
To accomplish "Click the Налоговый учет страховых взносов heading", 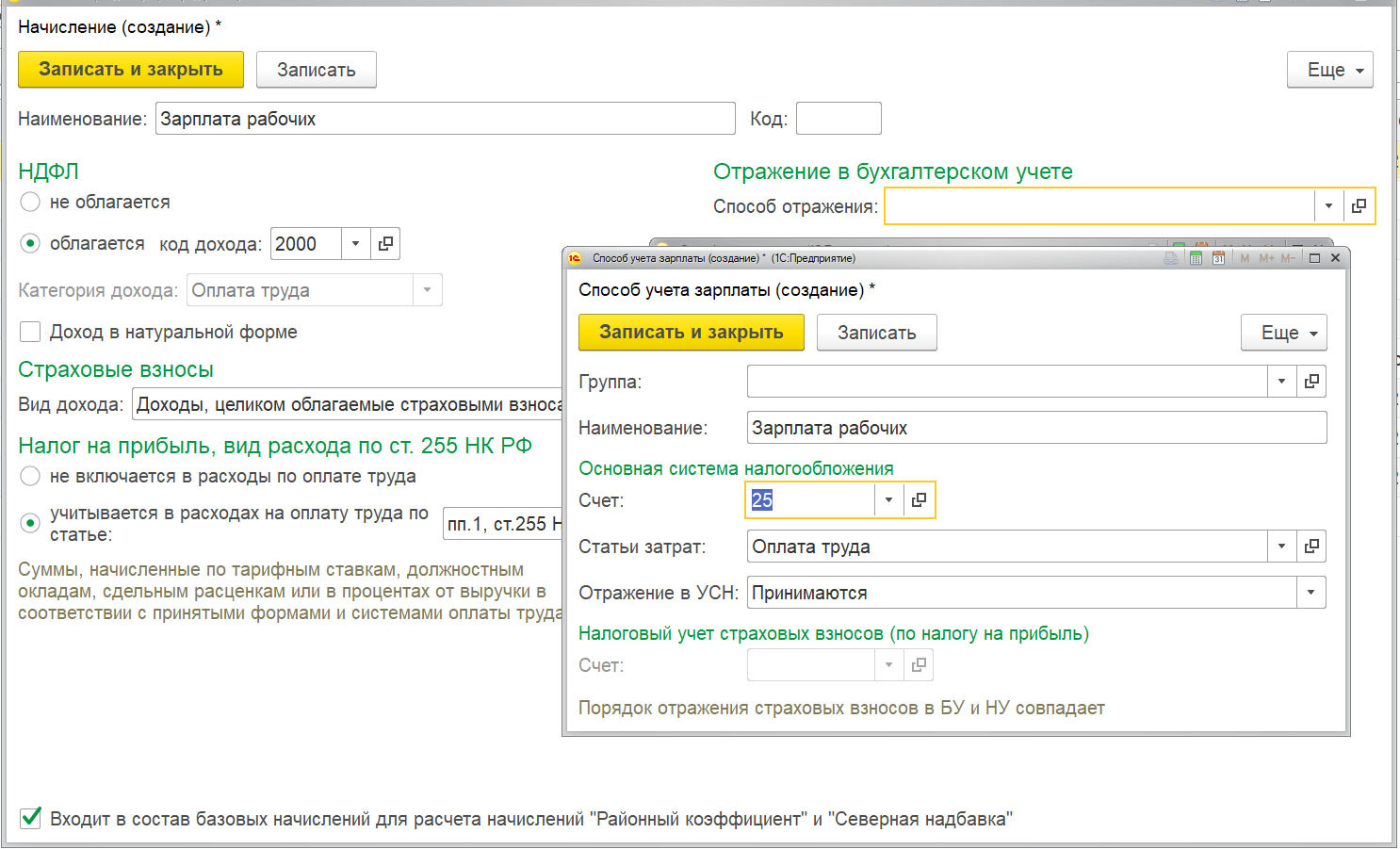I will pos(834,633).
